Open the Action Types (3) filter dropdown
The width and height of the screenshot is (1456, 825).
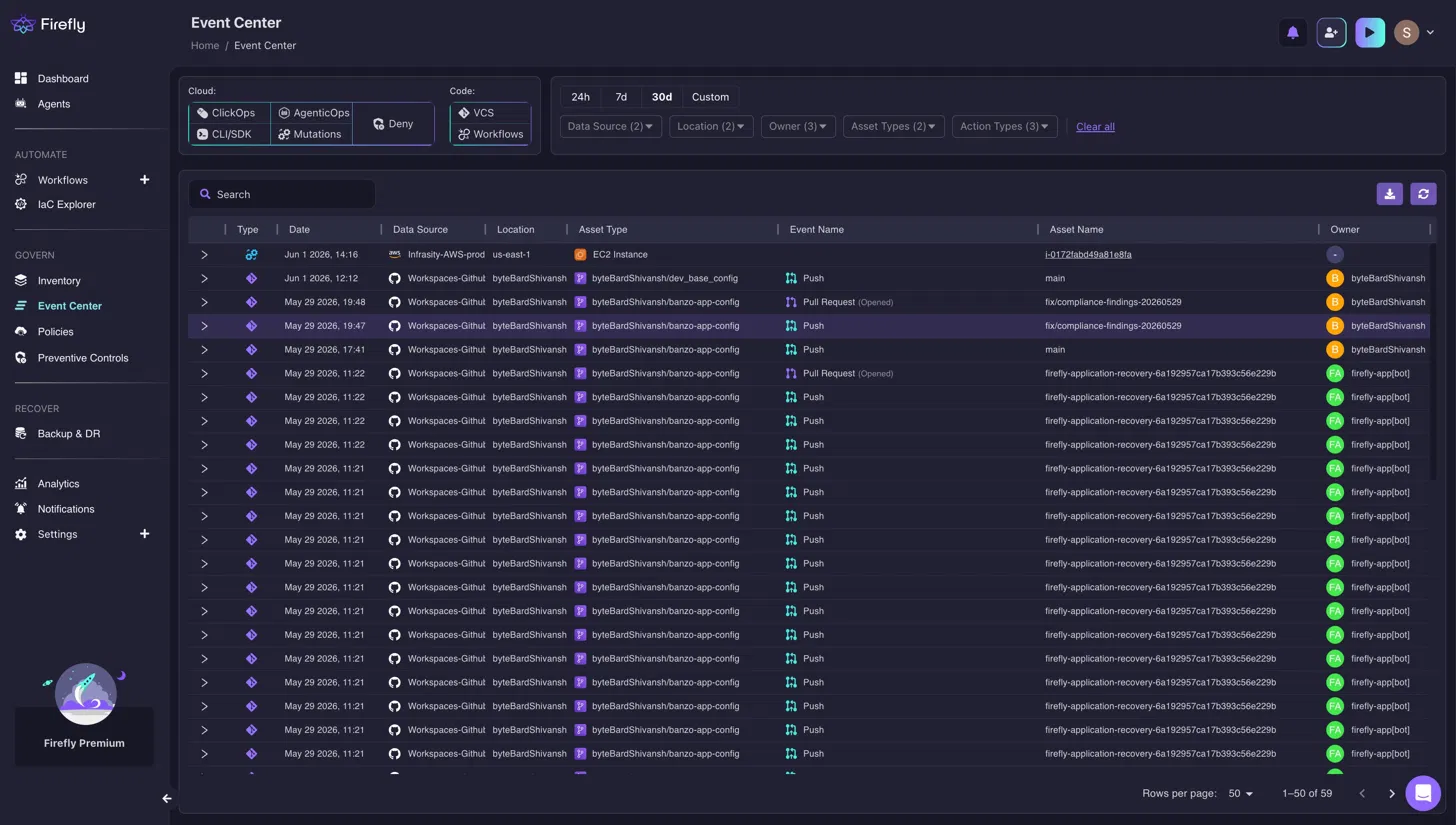pyautogui.click(x=1004, y=126)
